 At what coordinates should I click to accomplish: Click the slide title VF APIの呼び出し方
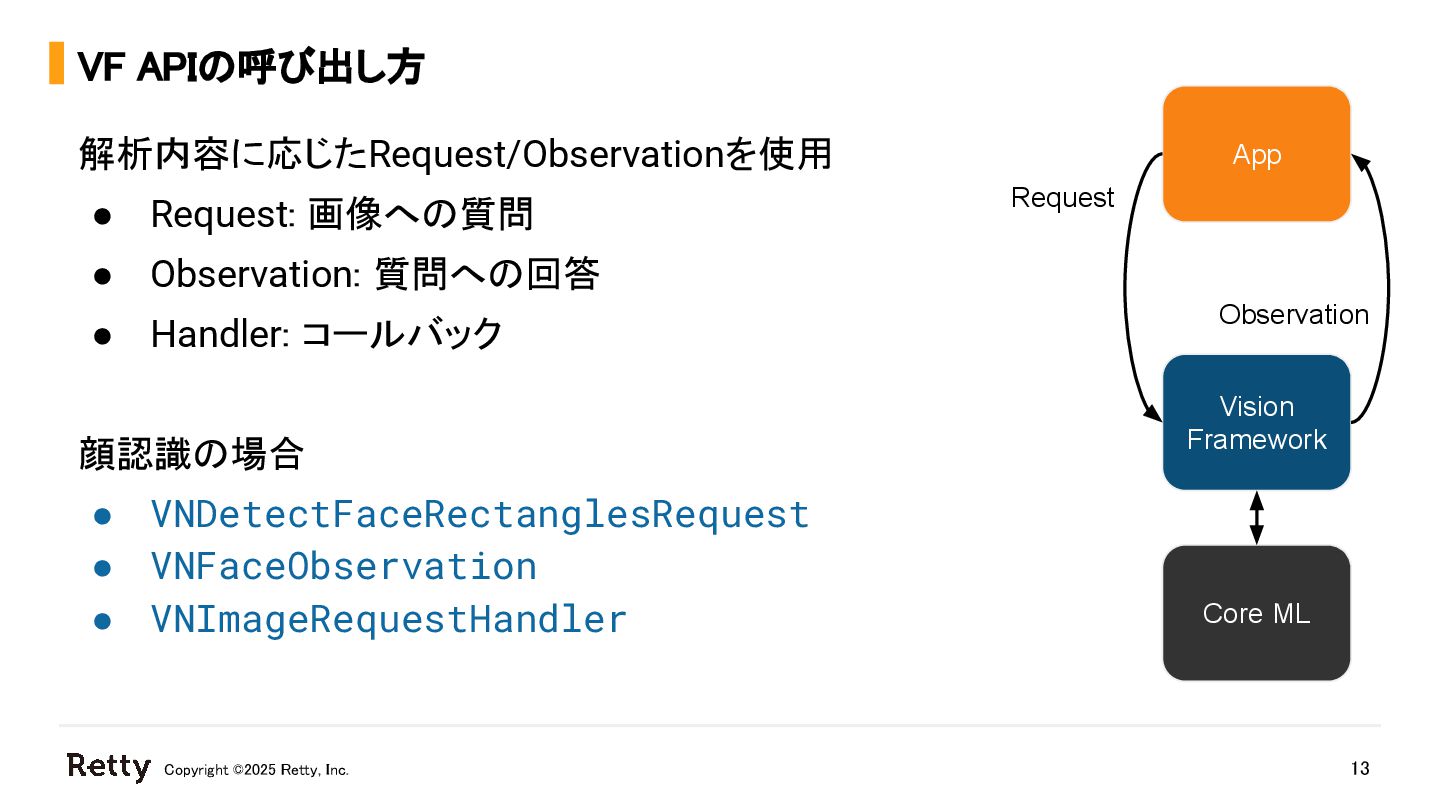coord(251,66)
